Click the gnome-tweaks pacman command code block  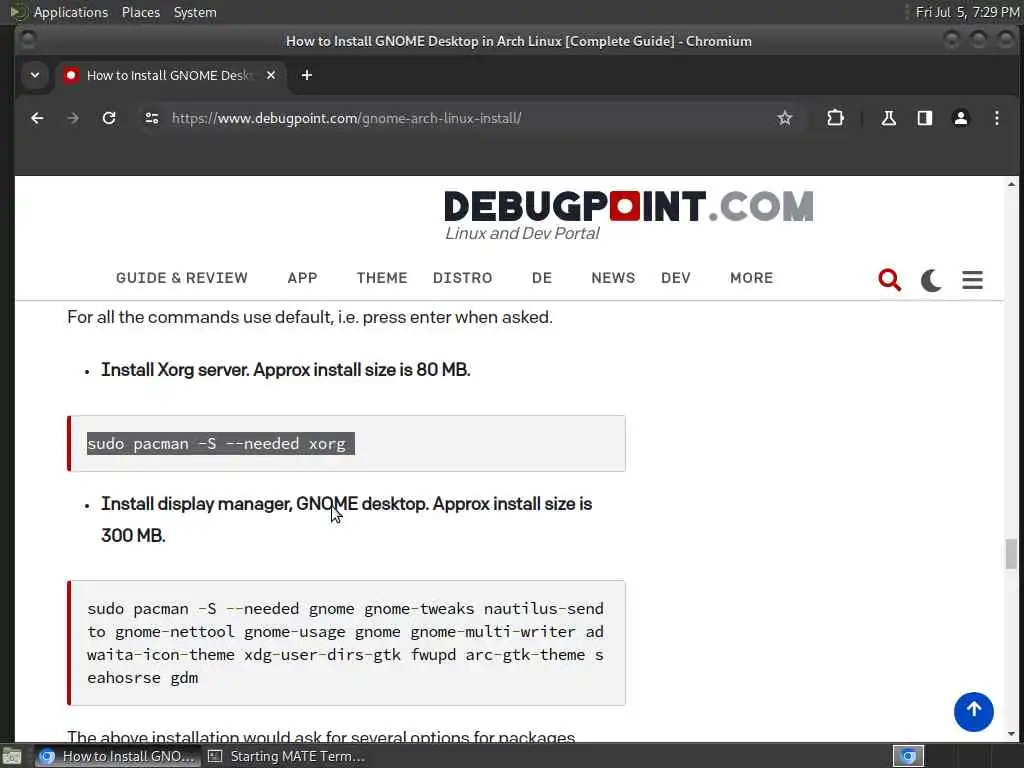tap(346, 643)
